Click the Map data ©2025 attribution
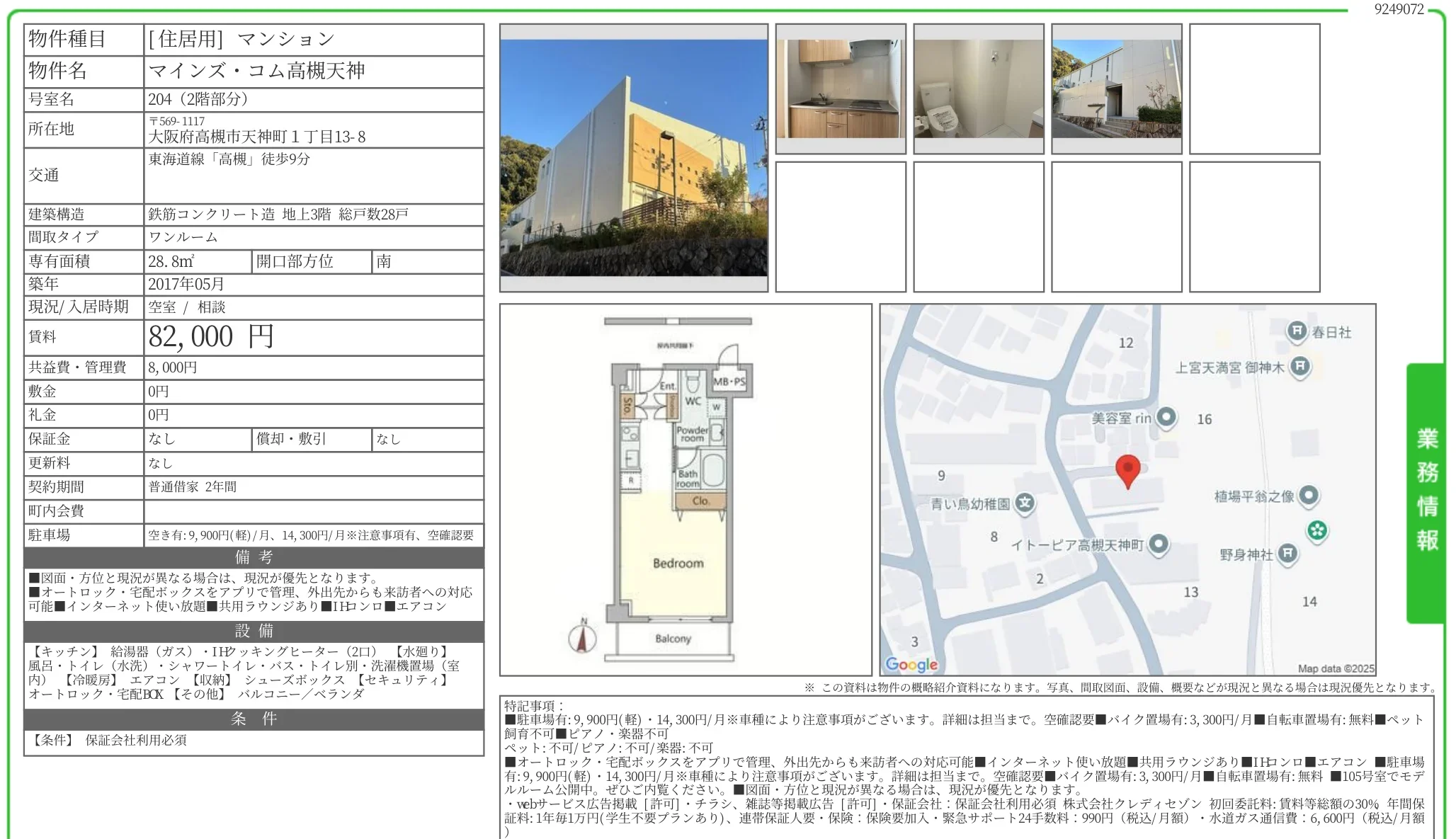The image size is (1456, 839). (x=1336, y=668)
